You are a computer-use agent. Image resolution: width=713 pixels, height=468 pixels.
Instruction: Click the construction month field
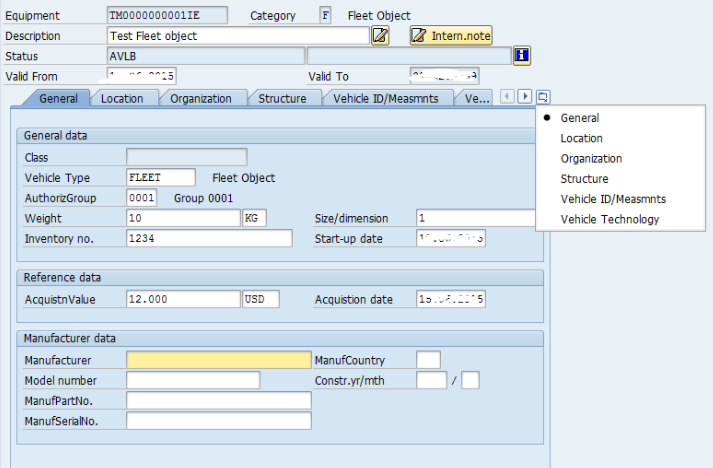470,380
